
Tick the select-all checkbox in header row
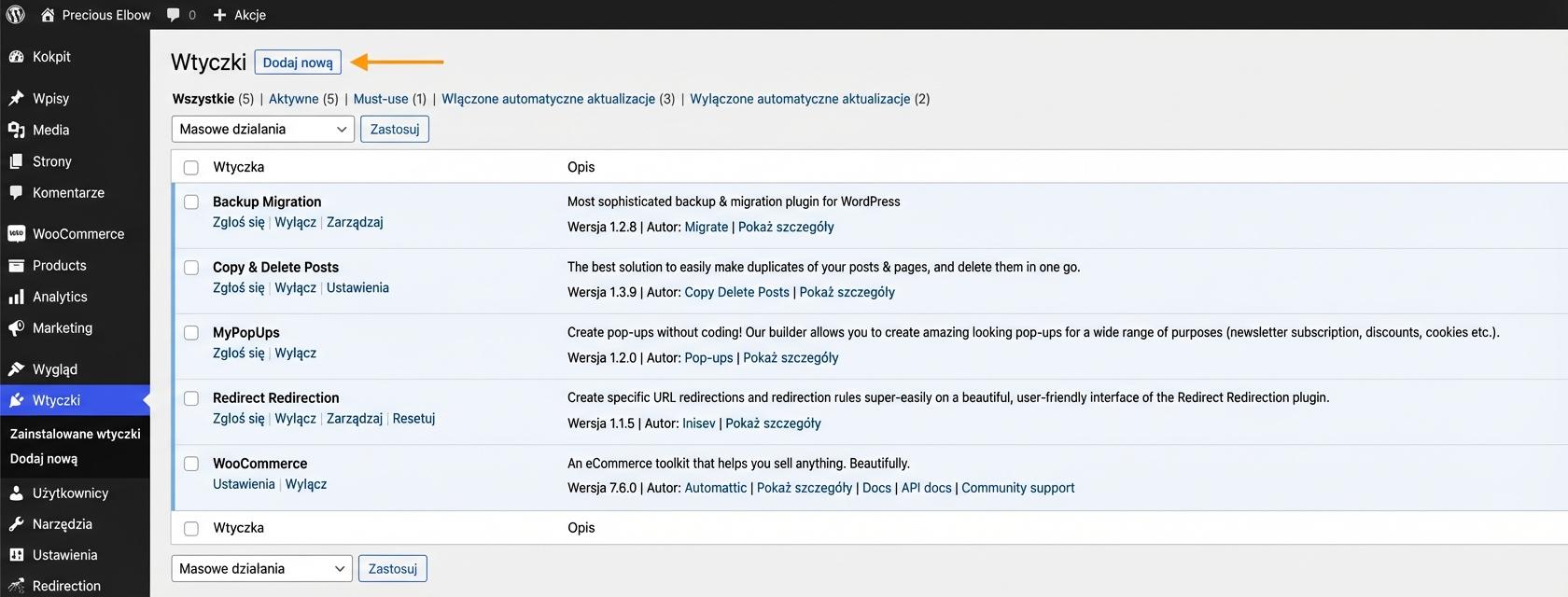[191, 168]
